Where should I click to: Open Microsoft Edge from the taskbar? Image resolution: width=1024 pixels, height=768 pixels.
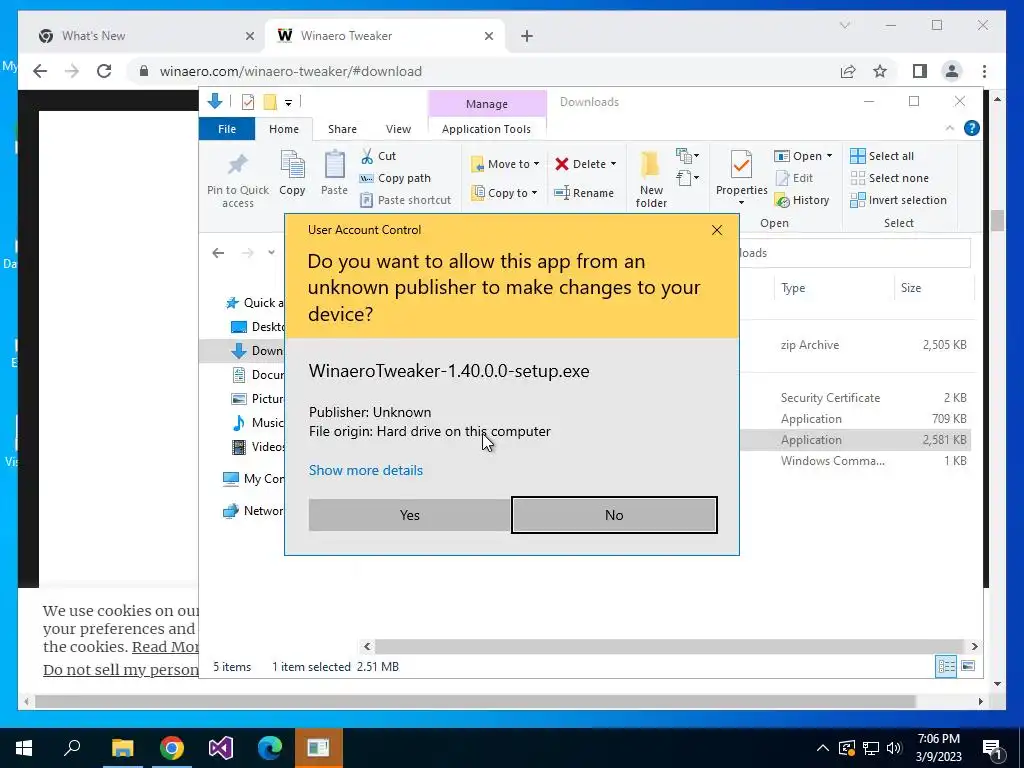point(269,748)
